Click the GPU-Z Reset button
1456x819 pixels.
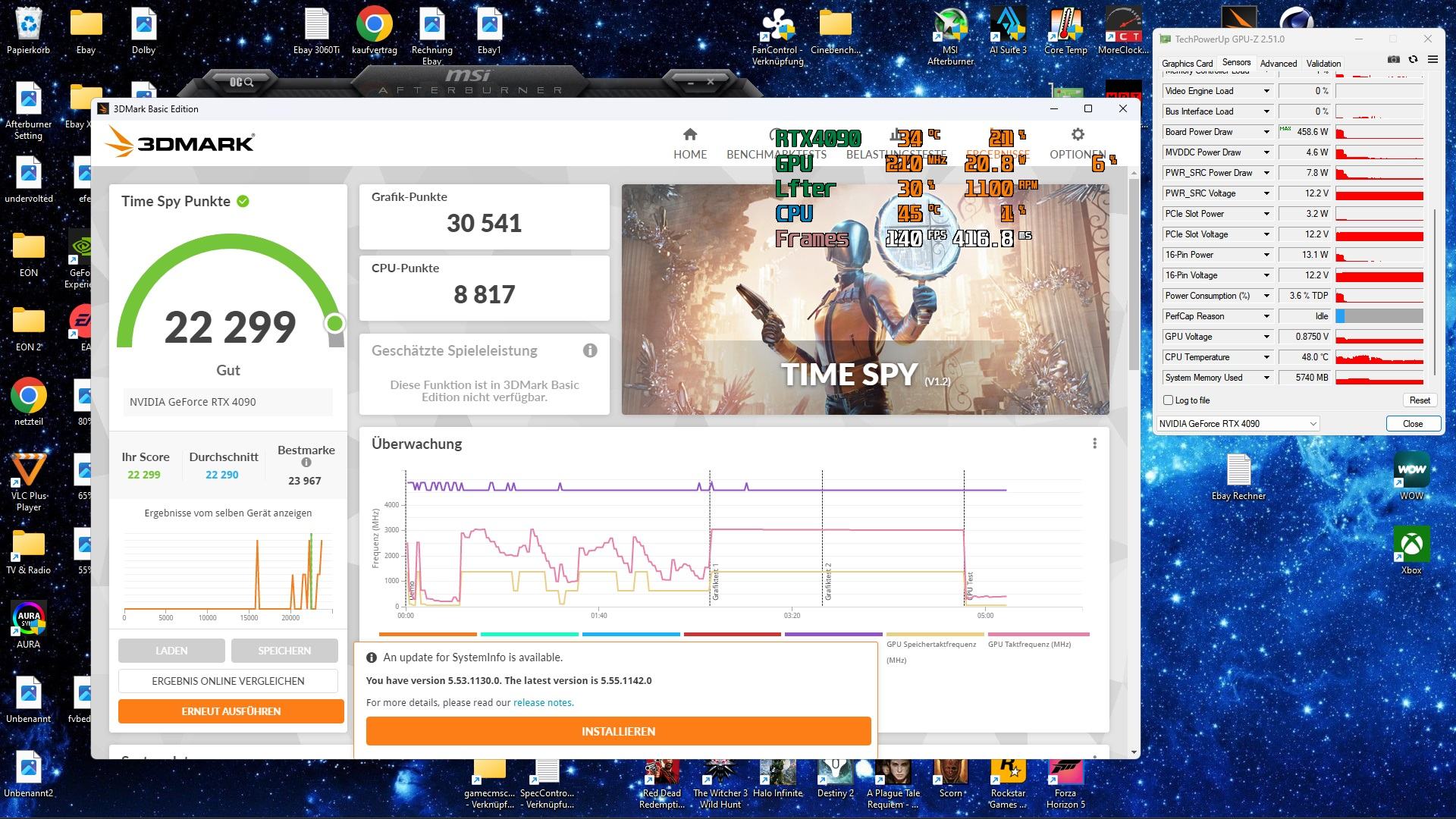[x=1420, y=400]
